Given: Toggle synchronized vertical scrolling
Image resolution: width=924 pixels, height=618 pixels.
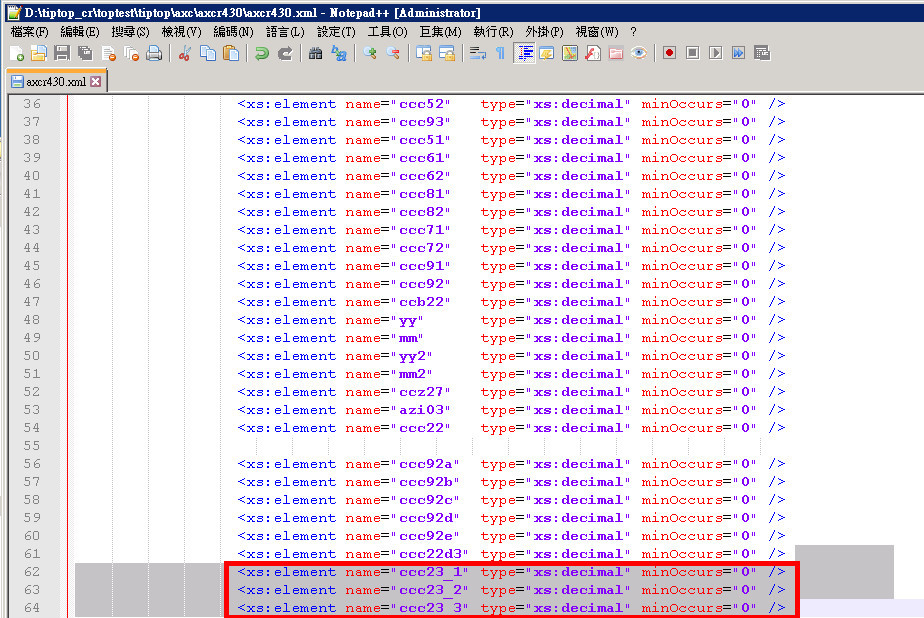Looking at the screenshot, I should pyautogui.click(x=424, y=54).
